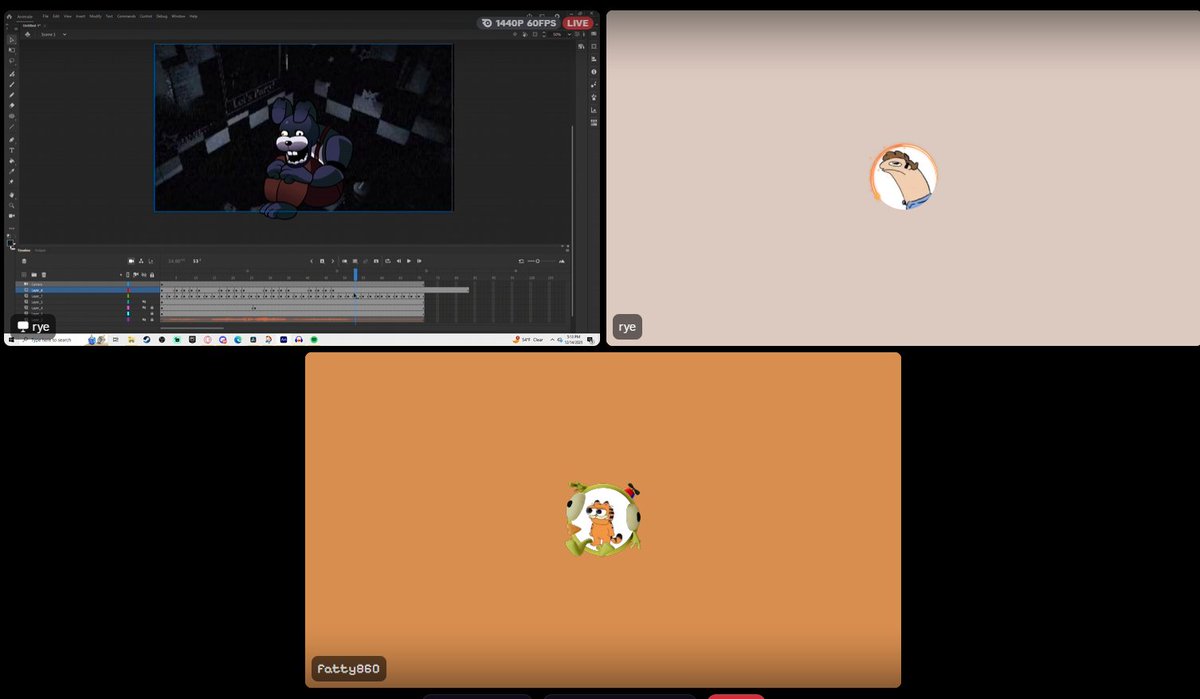This screenshot has width=1200, height=699.
Task: Select the Hand tool
Action: (12, 195)
